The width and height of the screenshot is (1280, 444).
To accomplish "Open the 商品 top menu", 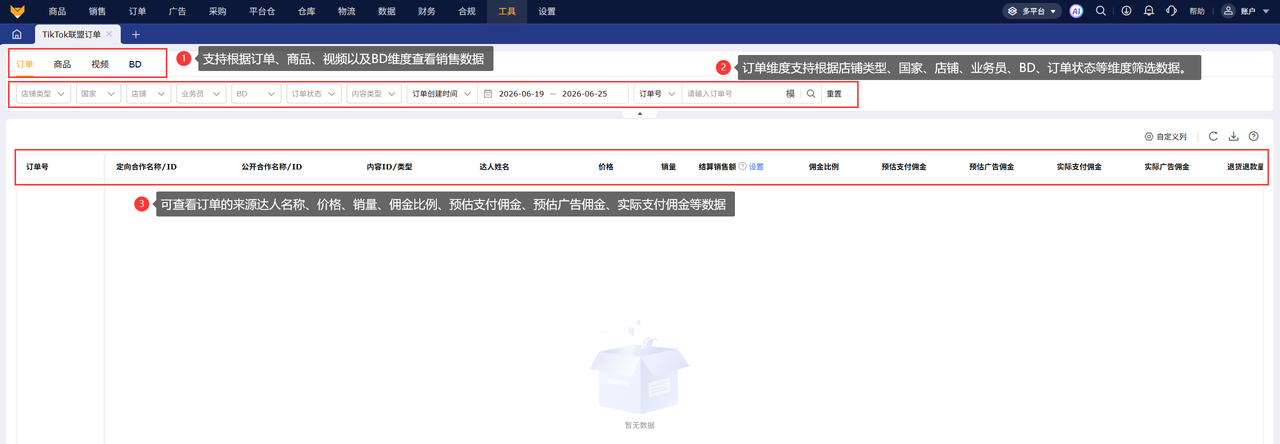I will click(x=57, y=11).
